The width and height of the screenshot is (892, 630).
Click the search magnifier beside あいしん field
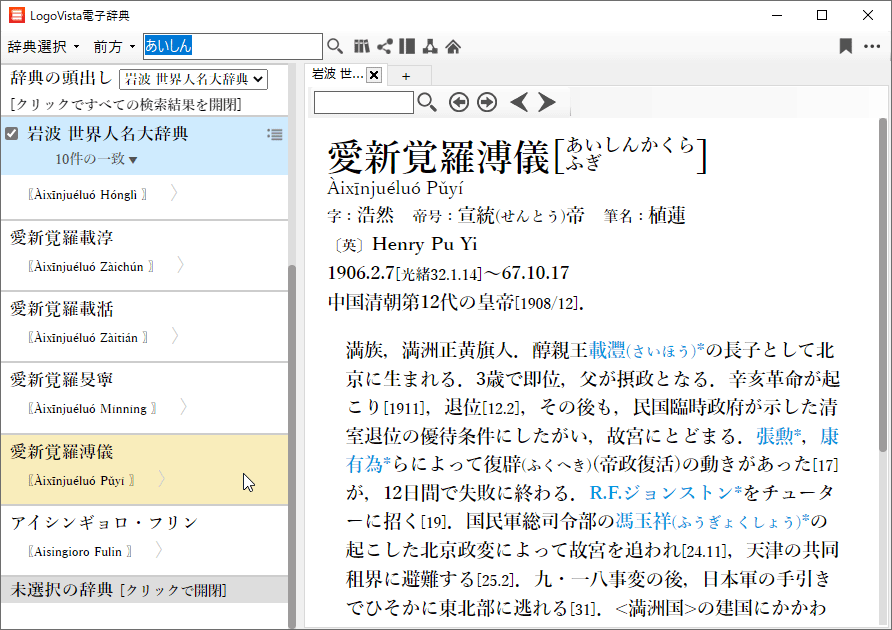click(335, 46)
